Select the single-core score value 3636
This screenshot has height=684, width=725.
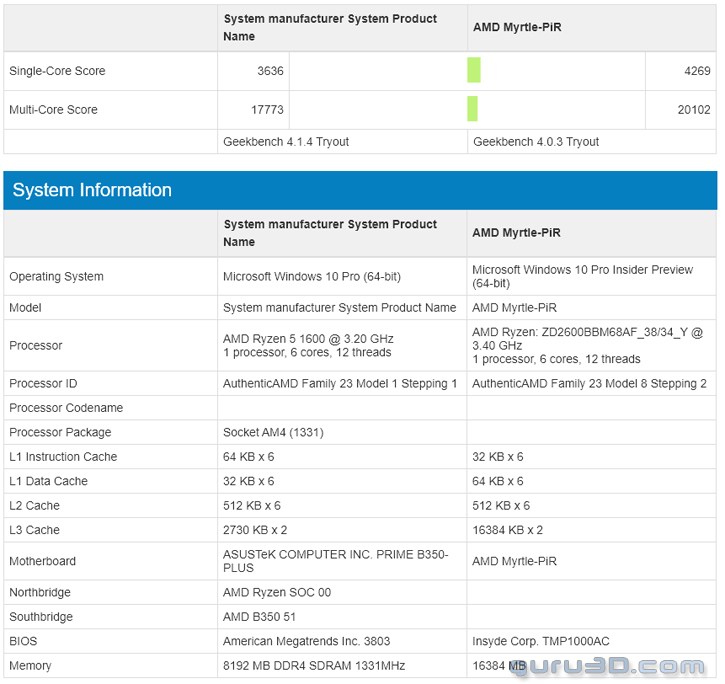(270, 71)
